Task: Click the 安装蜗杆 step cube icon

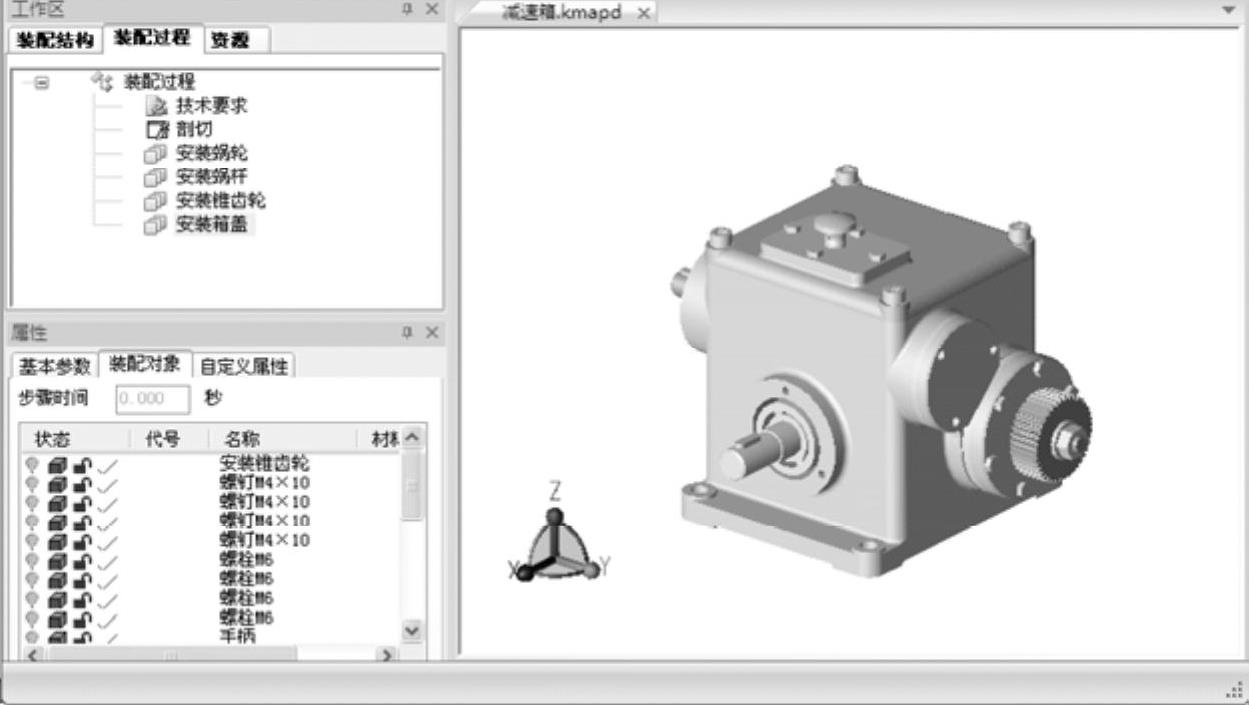Action: coord(154,178)
